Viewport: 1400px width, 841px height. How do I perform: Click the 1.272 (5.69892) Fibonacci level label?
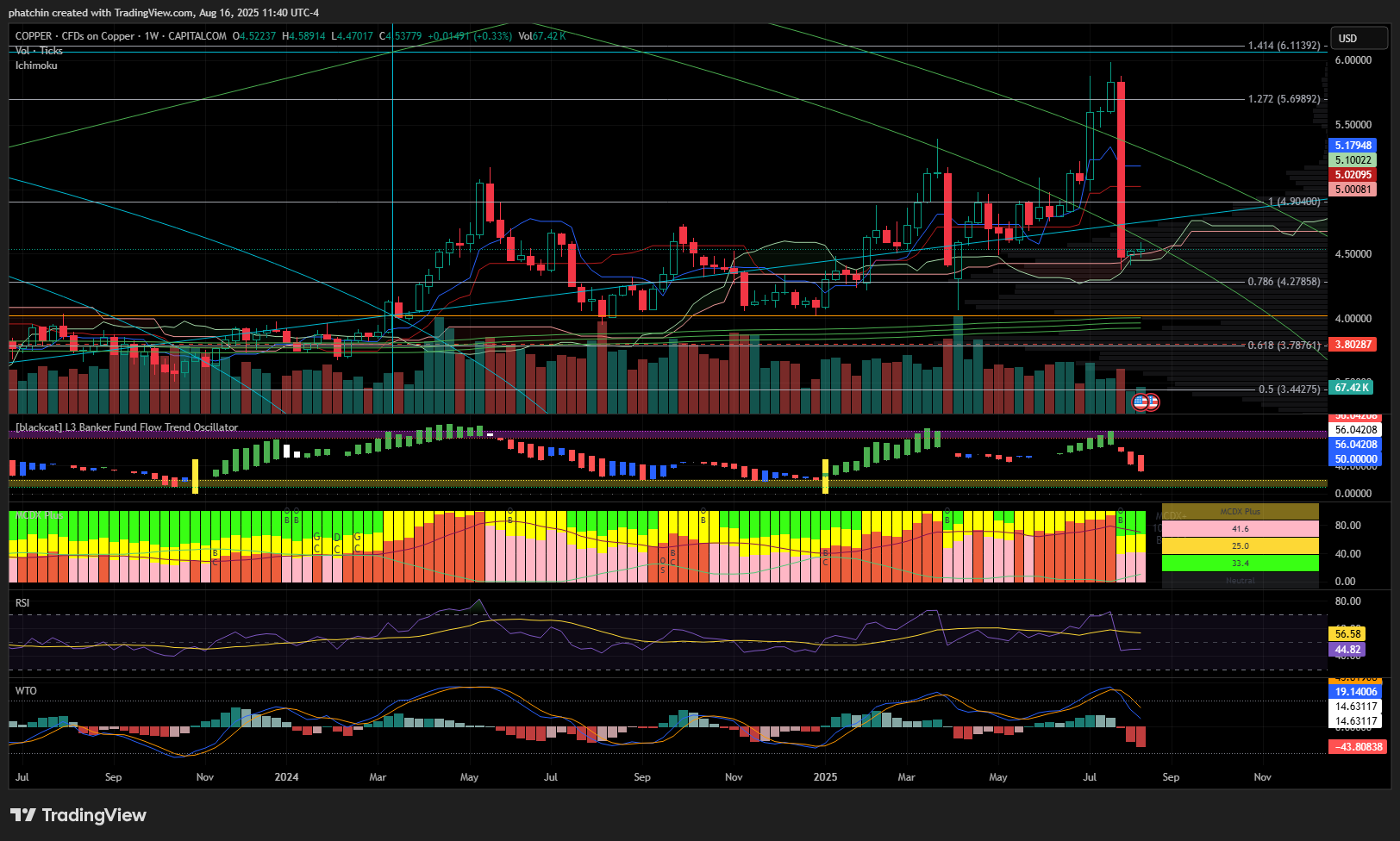coord(1284,99)
